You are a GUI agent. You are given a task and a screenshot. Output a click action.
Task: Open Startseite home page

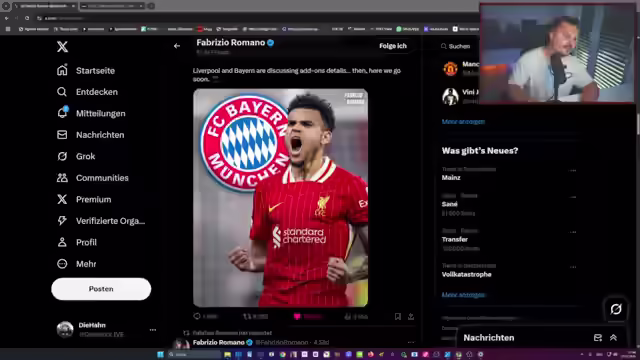[86, 70]
